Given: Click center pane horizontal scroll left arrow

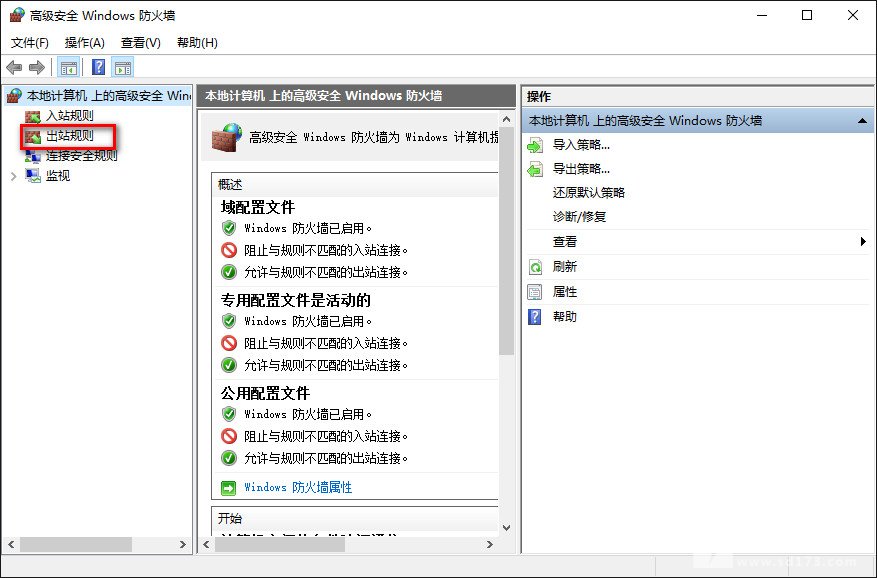Looking at the screenshot, I should 206,544.
